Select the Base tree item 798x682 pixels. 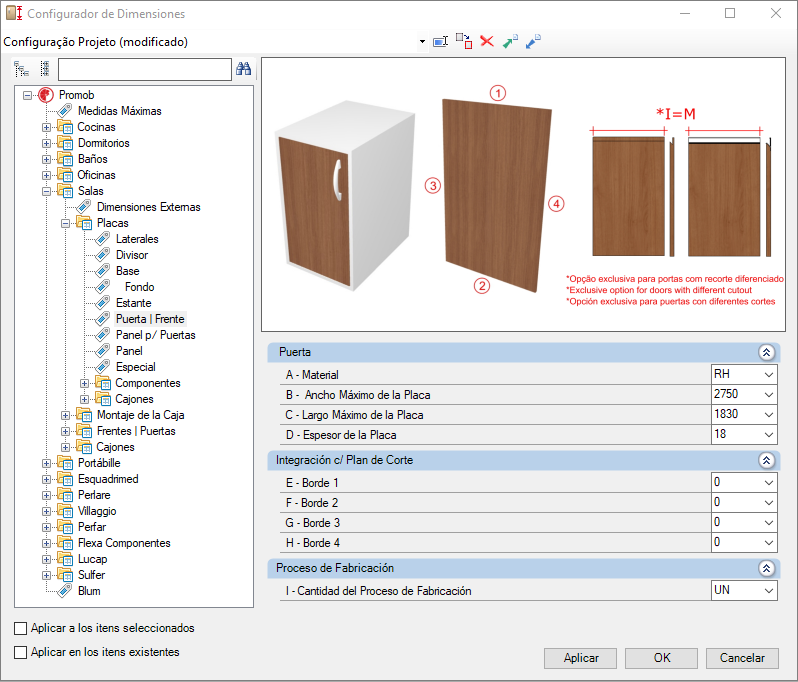point(127,271)
